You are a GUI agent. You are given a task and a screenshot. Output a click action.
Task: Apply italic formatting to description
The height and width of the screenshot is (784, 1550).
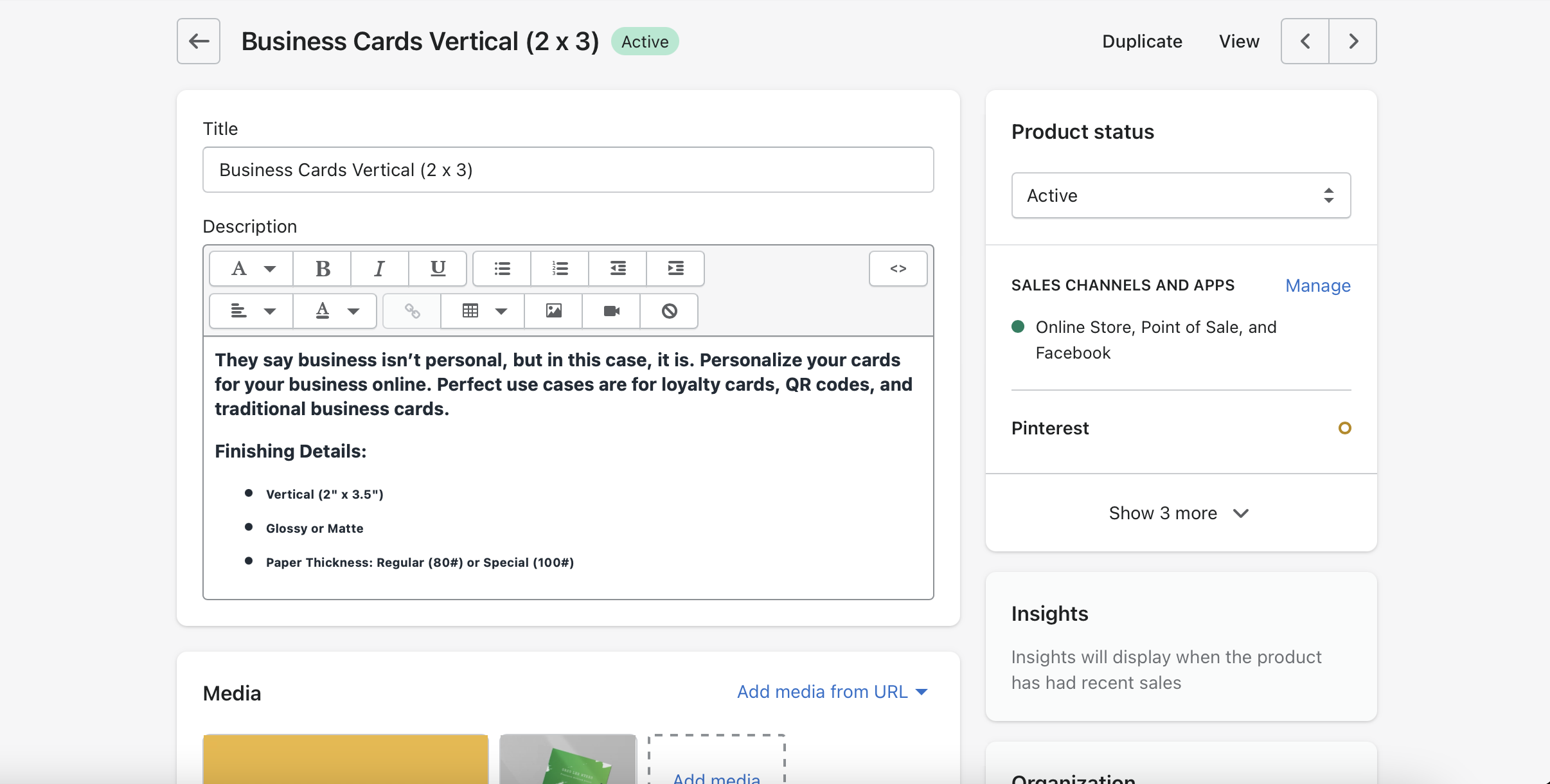click(x=380, y=269)
